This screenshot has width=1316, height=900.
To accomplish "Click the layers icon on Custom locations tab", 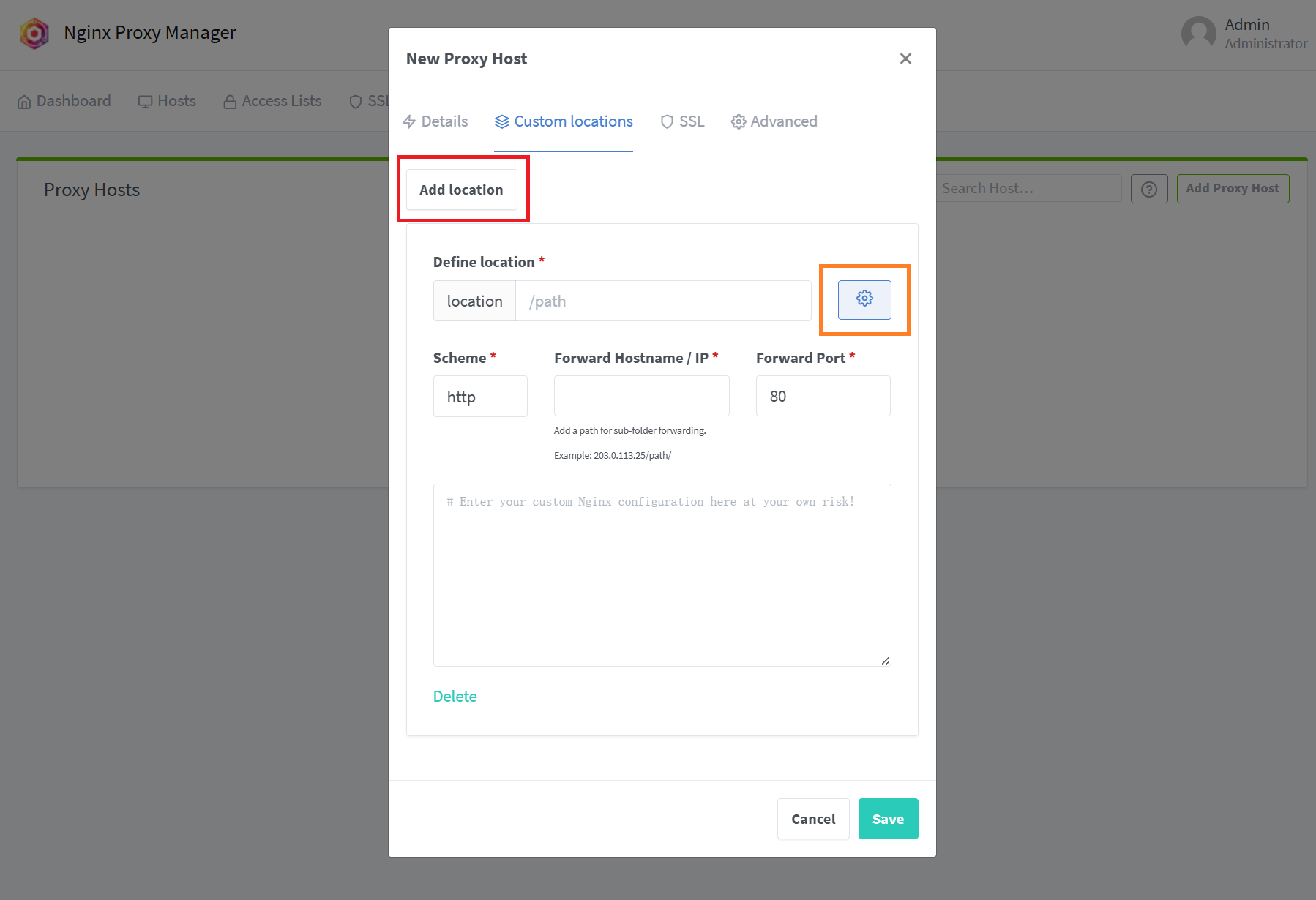I will (503, 121).
